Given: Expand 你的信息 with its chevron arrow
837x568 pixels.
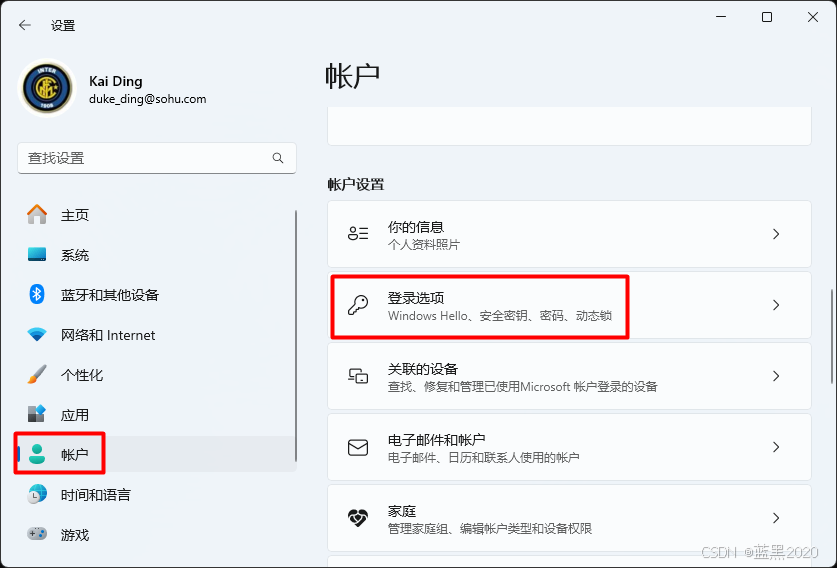Looking at the screenshot, I should 776,234.
